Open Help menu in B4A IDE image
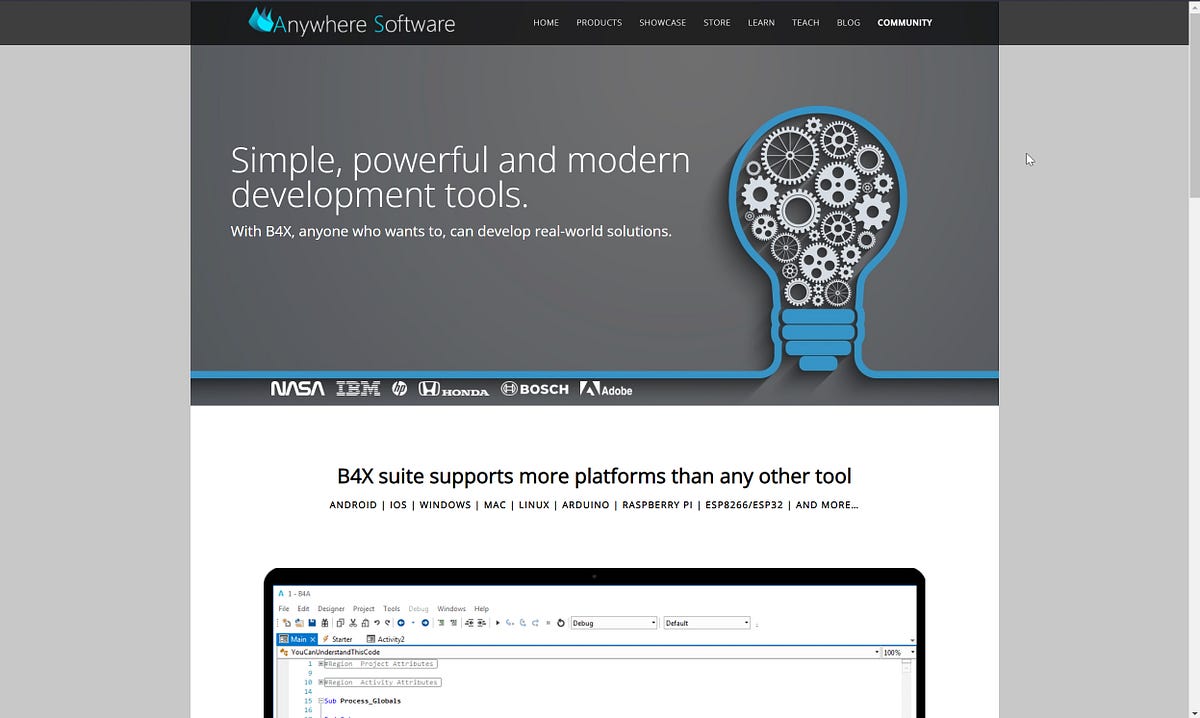Screen dimensions: 1200x718 (x=482, y=609)
